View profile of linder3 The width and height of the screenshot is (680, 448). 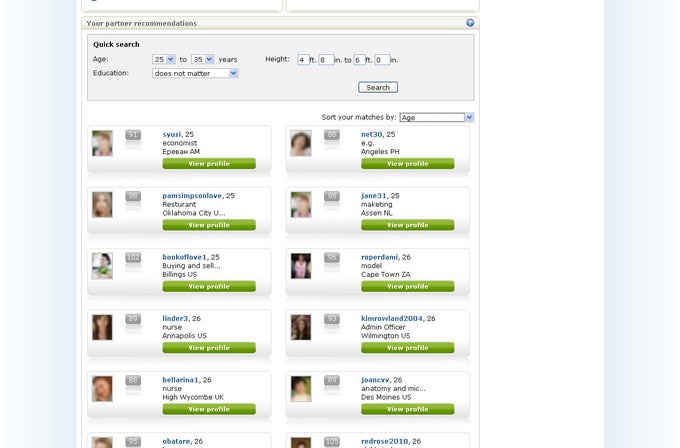pyautogui.click(x=209, y=348)
